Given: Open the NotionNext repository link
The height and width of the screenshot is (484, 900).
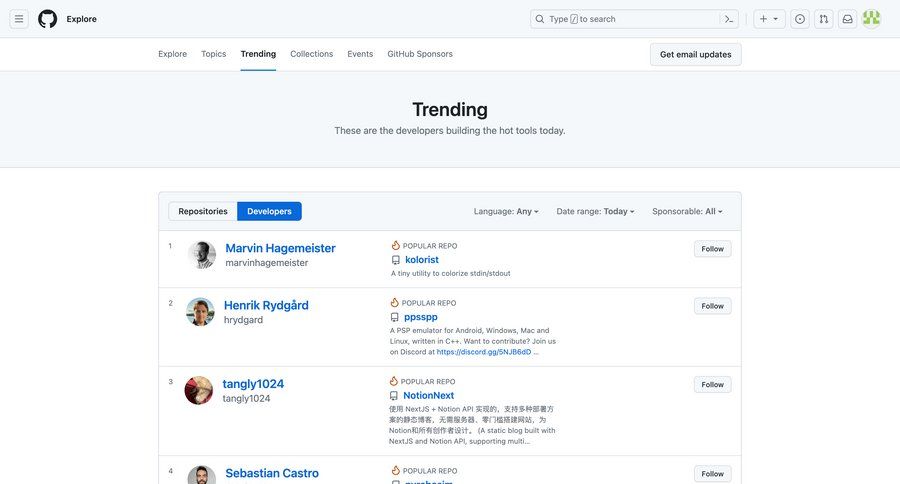Looking at the screenshot, I should pos(428,396).
